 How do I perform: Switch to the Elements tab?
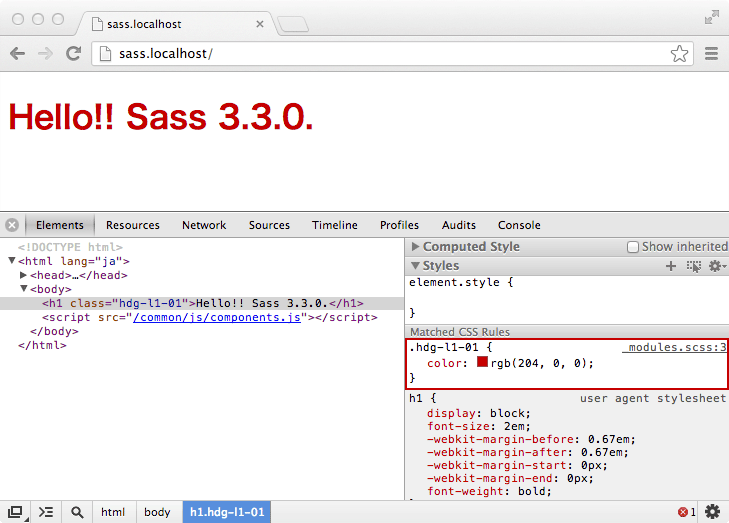point(60,225)
